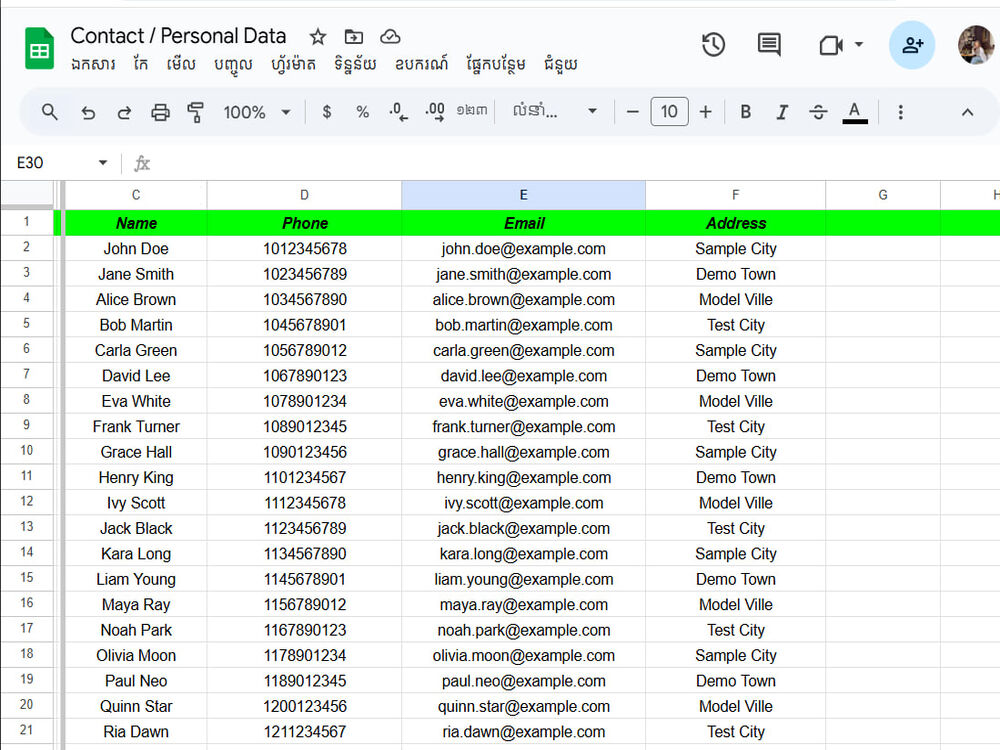1000x750 pixels.
Task: Open the search magnifier in toolbar
Action: coord(49,112)
